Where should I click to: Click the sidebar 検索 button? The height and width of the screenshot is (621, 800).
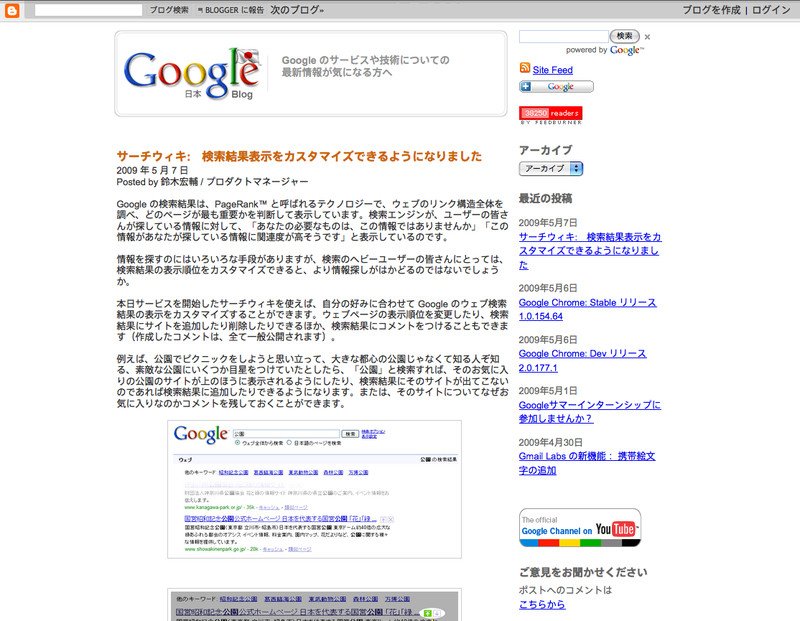click(x=624, y=36)
